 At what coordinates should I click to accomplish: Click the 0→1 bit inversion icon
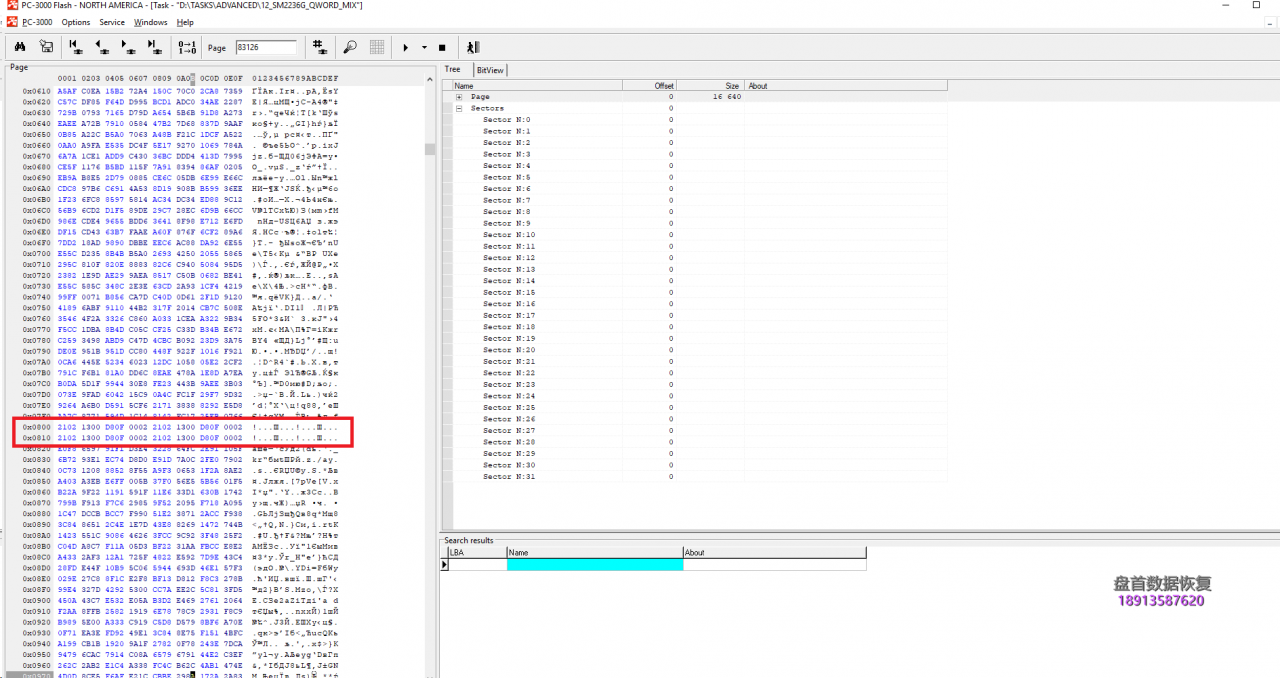187,47
